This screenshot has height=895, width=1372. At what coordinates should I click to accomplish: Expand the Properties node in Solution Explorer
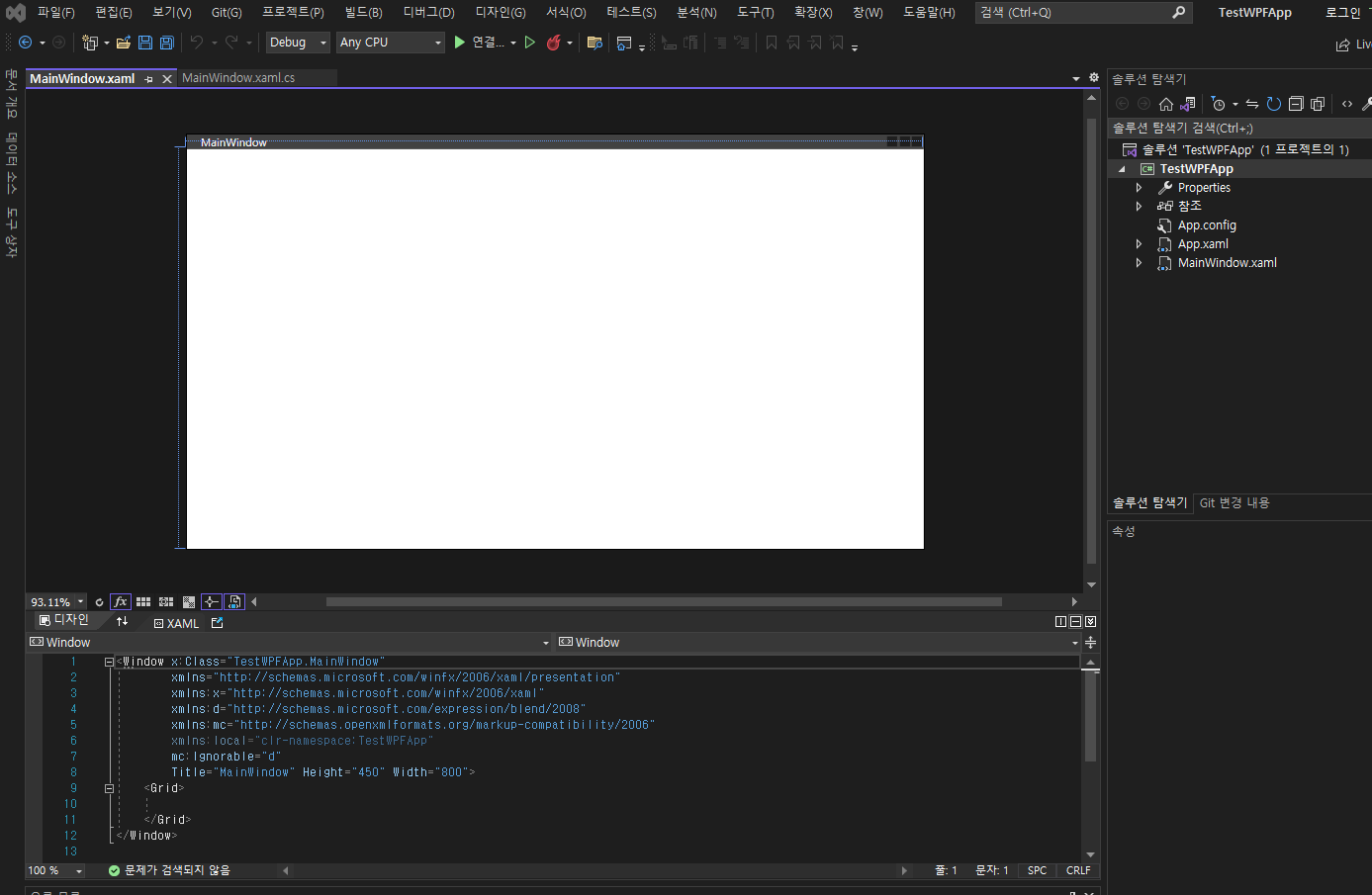click(1139, 188)
